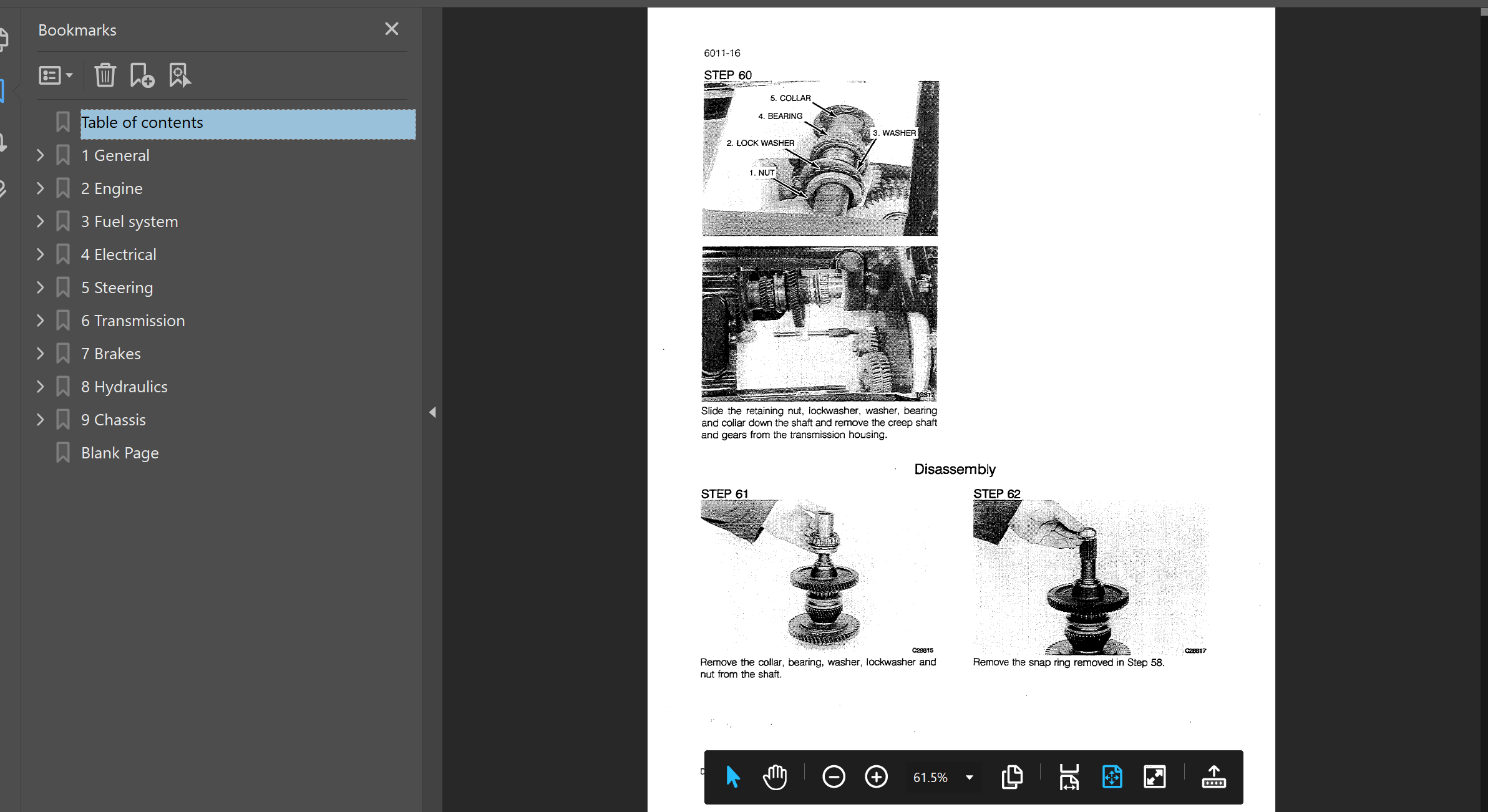Expand the 6 Transmission bookmark
Image resolution: width=1488 pixels, height=812 pixels.
40,321
